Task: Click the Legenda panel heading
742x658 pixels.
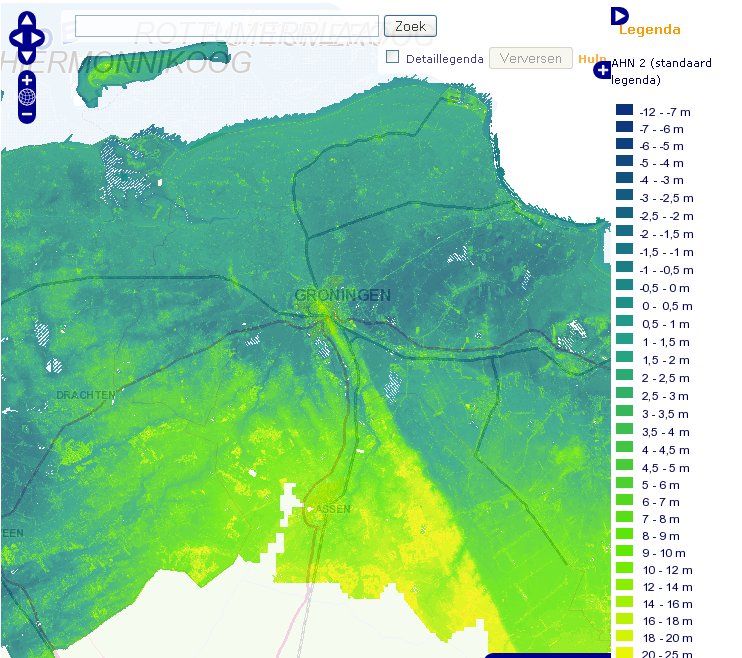Action: click(x=649, y=30)
